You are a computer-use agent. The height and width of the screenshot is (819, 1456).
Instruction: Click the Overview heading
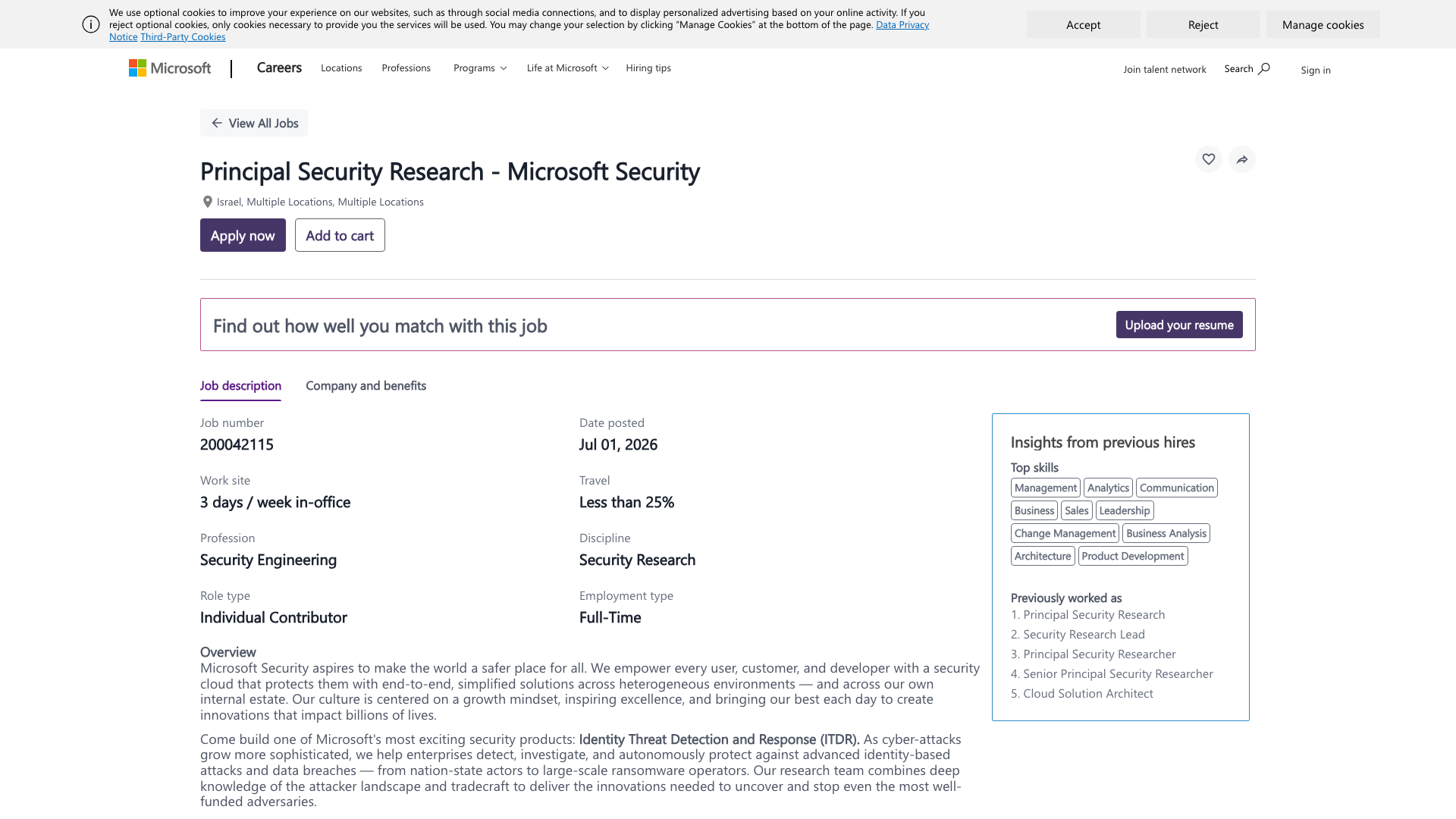coord(228,652)
